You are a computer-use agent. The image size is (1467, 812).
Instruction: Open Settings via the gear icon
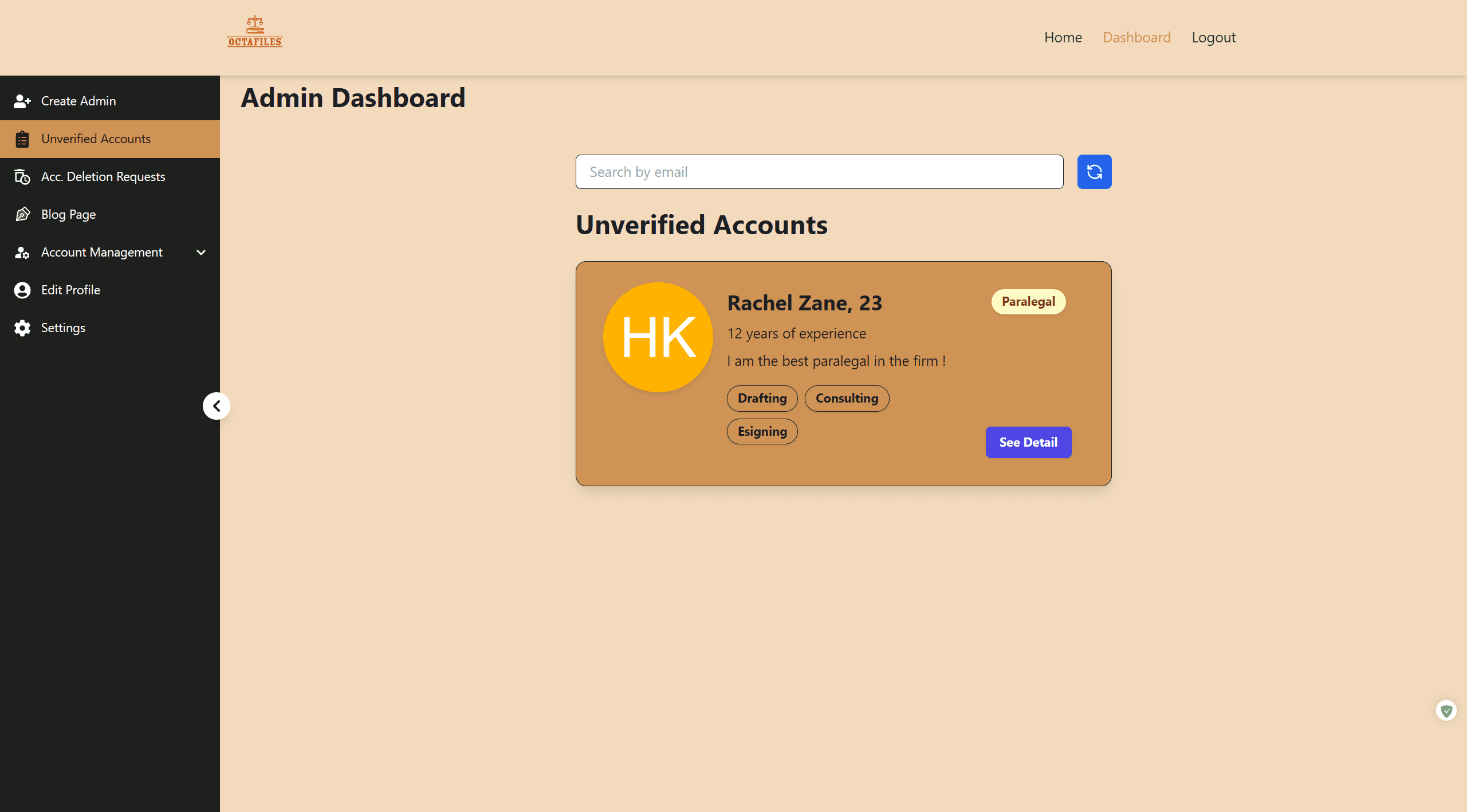[x=22, y=328]
